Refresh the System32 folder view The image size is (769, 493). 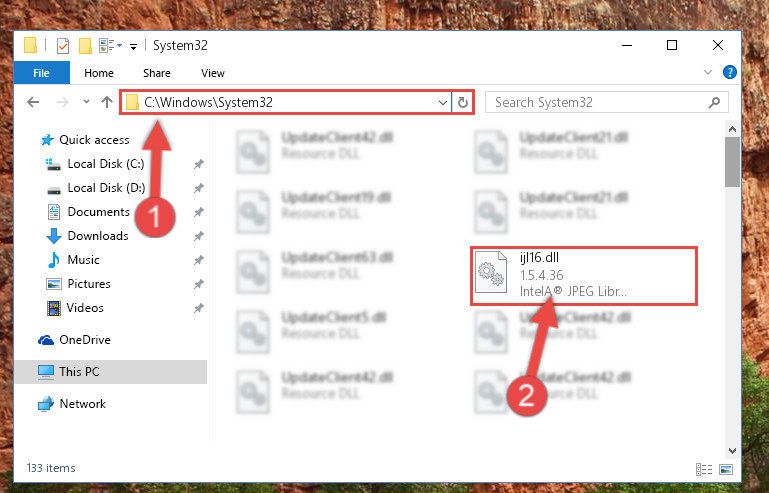click(x=462, y=103)
